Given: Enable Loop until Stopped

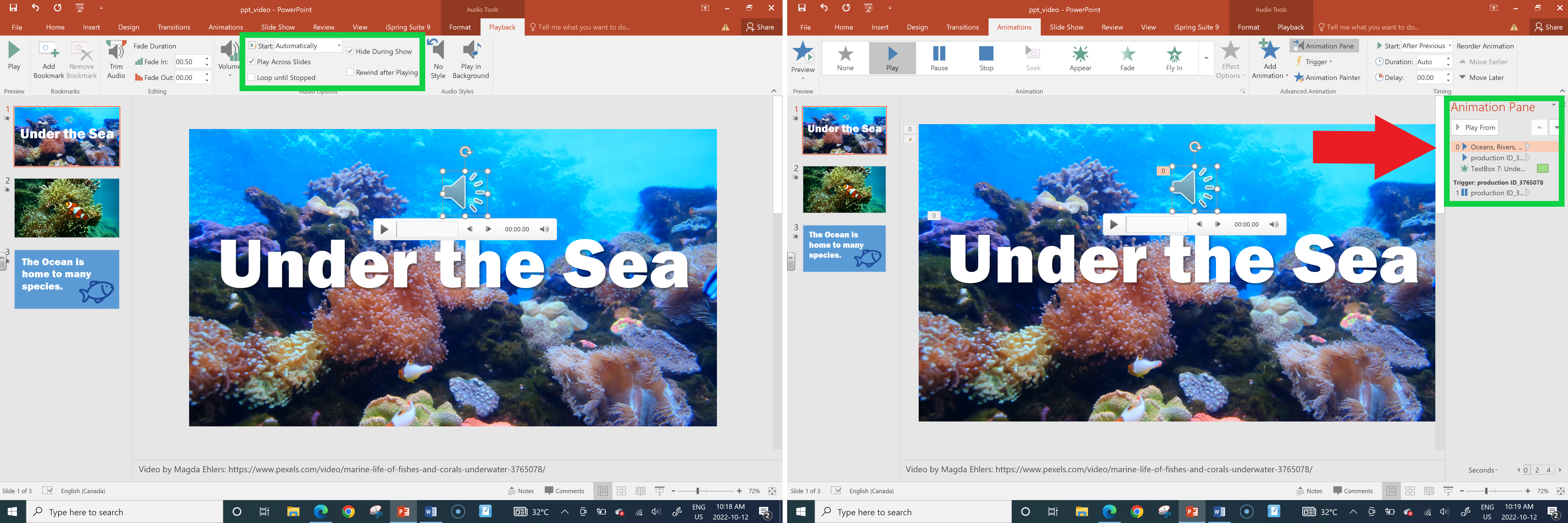Looking at the screenshot, I should point(251,77).
